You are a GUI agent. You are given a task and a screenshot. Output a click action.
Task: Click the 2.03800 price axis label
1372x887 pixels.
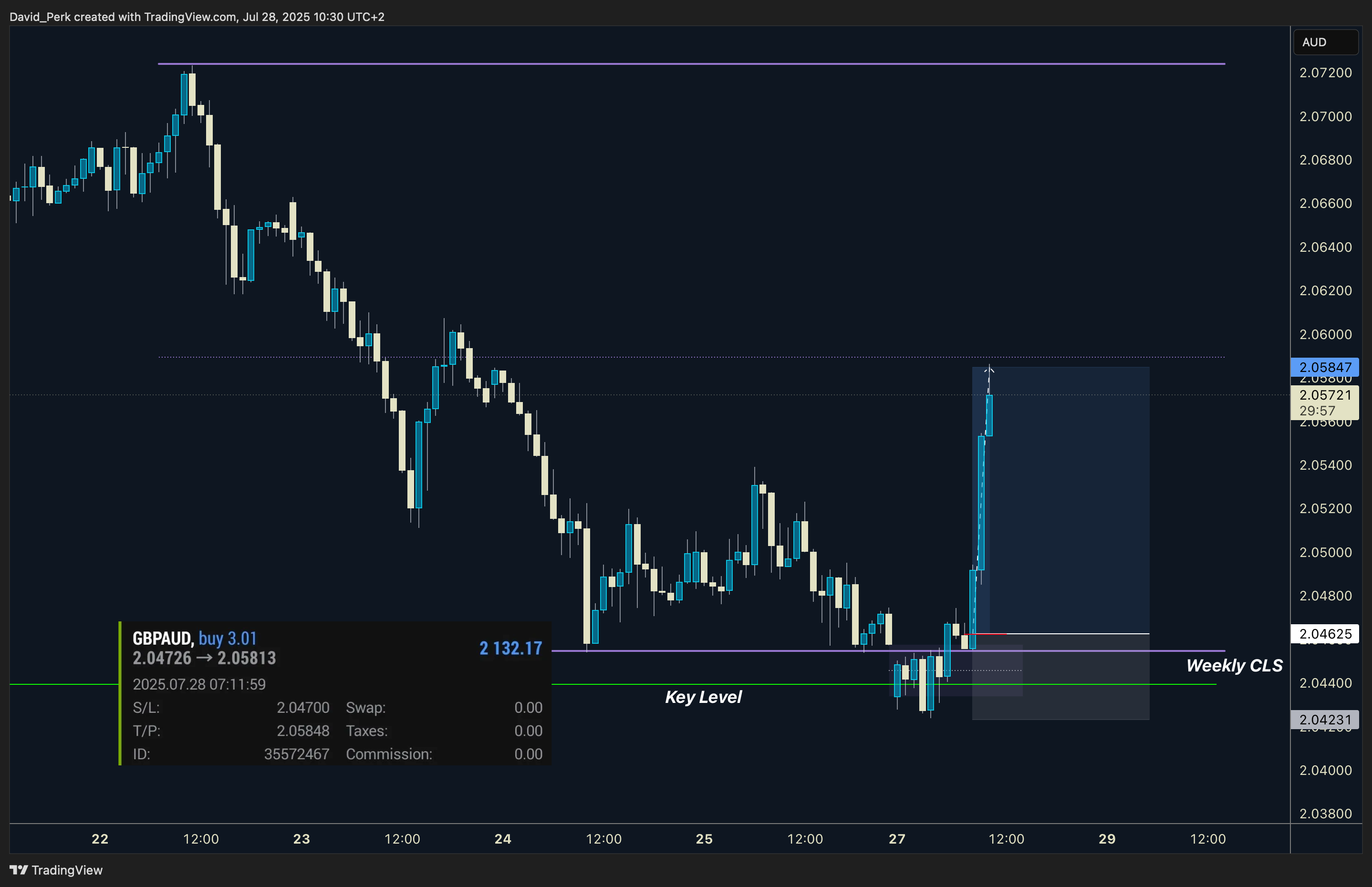(1325, 814)
